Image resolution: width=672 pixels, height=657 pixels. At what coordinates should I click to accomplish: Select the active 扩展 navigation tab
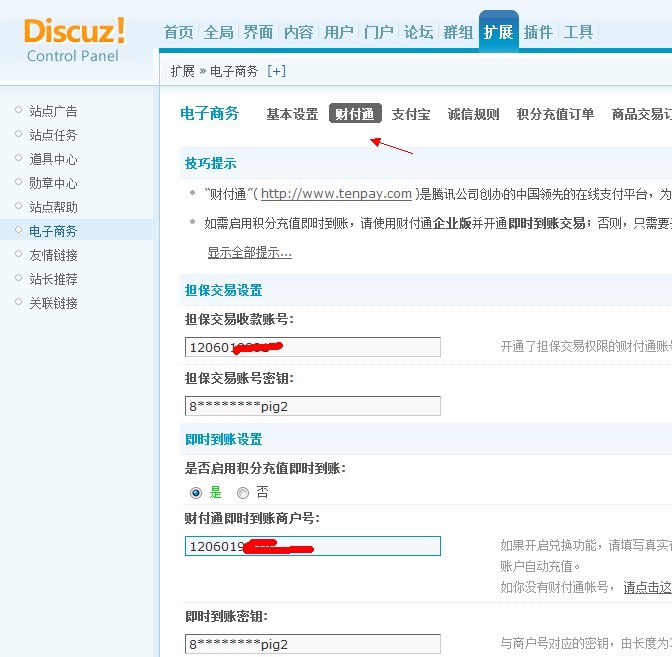[498, 32]
